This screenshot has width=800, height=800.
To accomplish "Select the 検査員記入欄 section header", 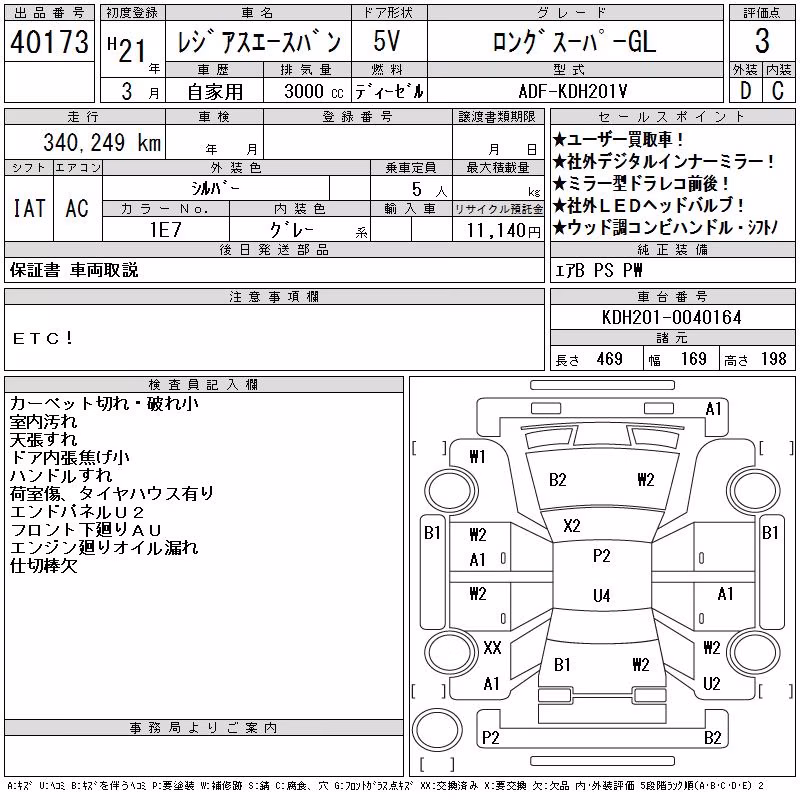I will click(203, 384).
